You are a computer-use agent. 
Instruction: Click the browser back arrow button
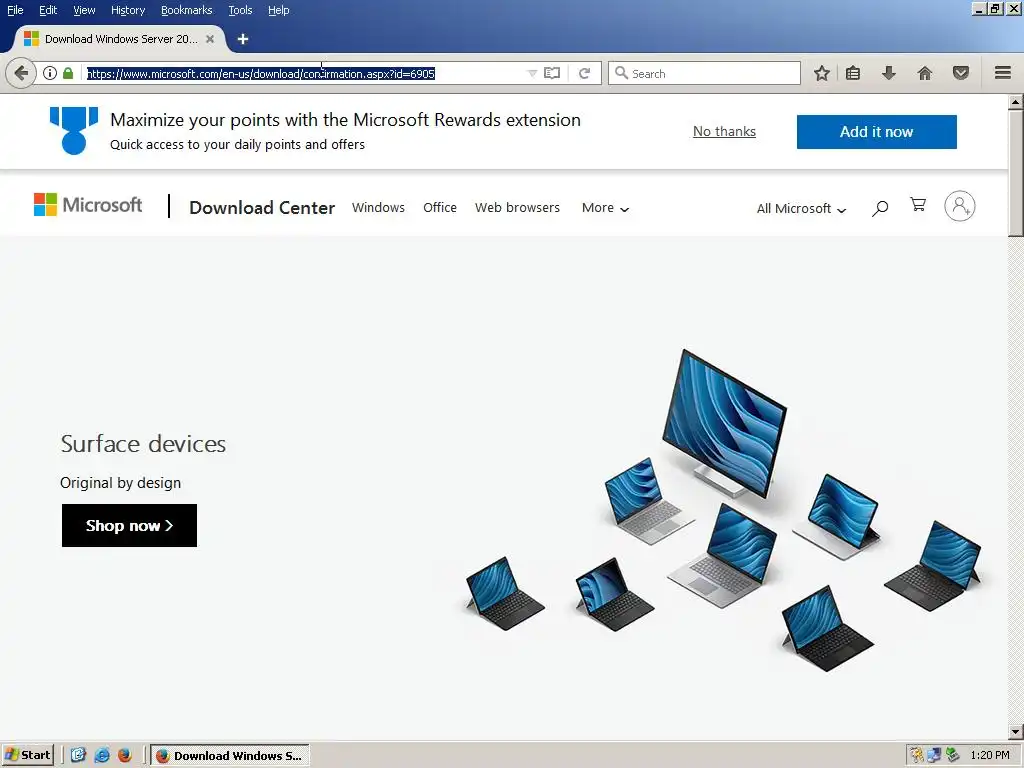click(20, 73)
